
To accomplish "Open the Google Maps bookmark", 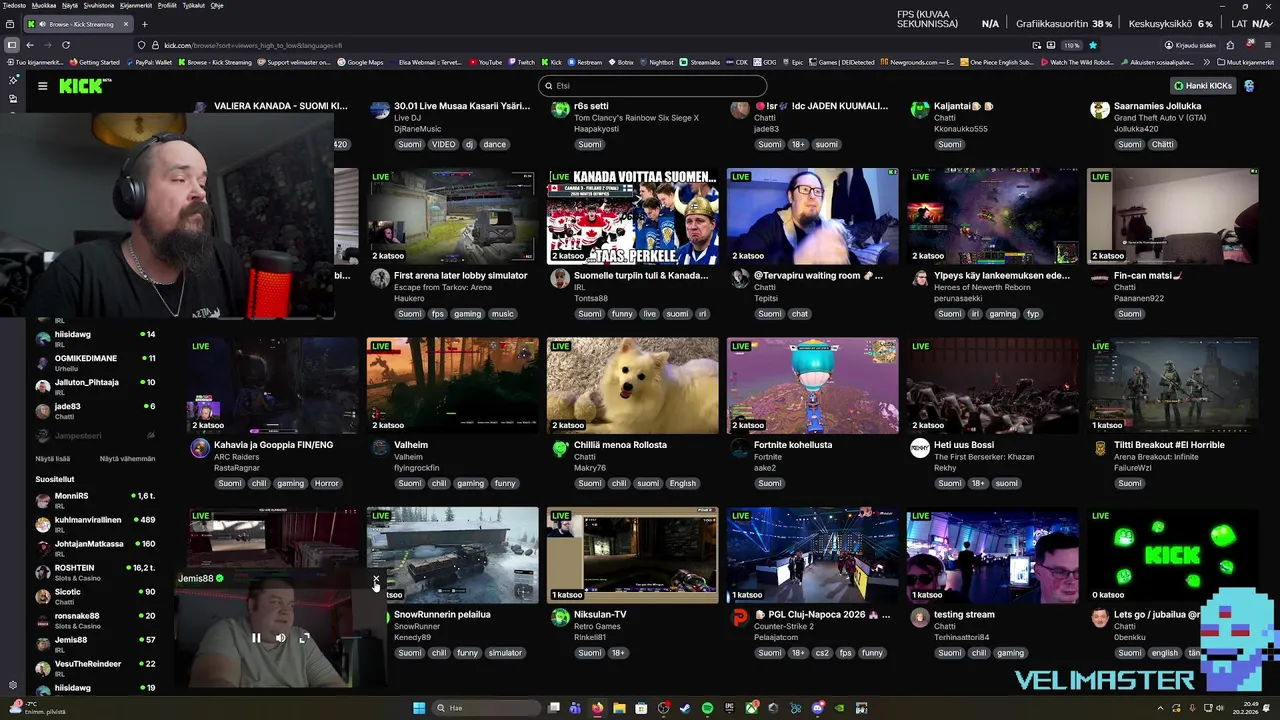I will 360,62.
